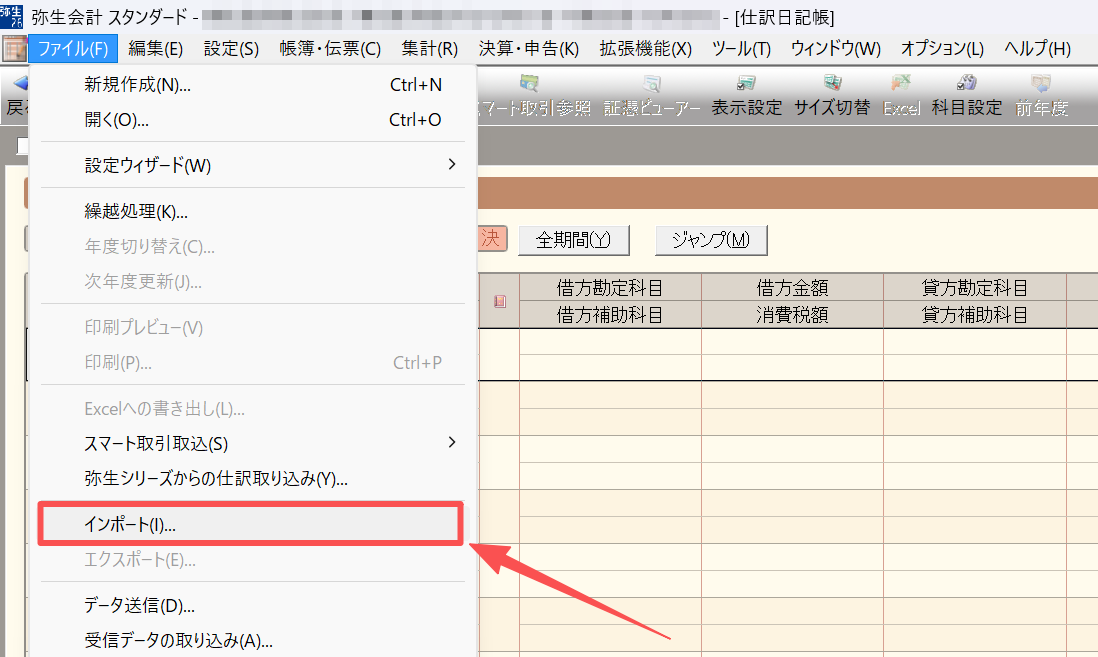Open the オプション(L) menu

[942, 48]
